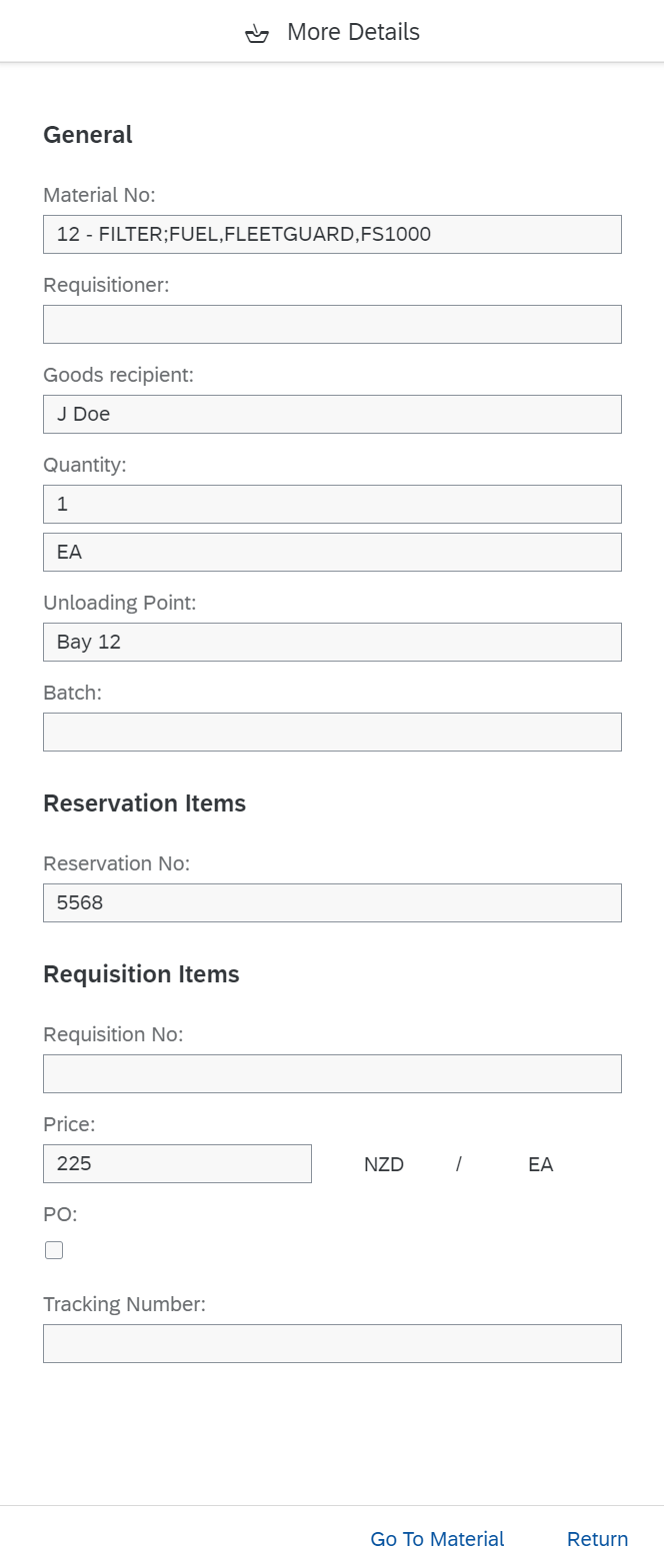Click the Quantity field showing 1
664x1568 pixels.
pos(332,504)
